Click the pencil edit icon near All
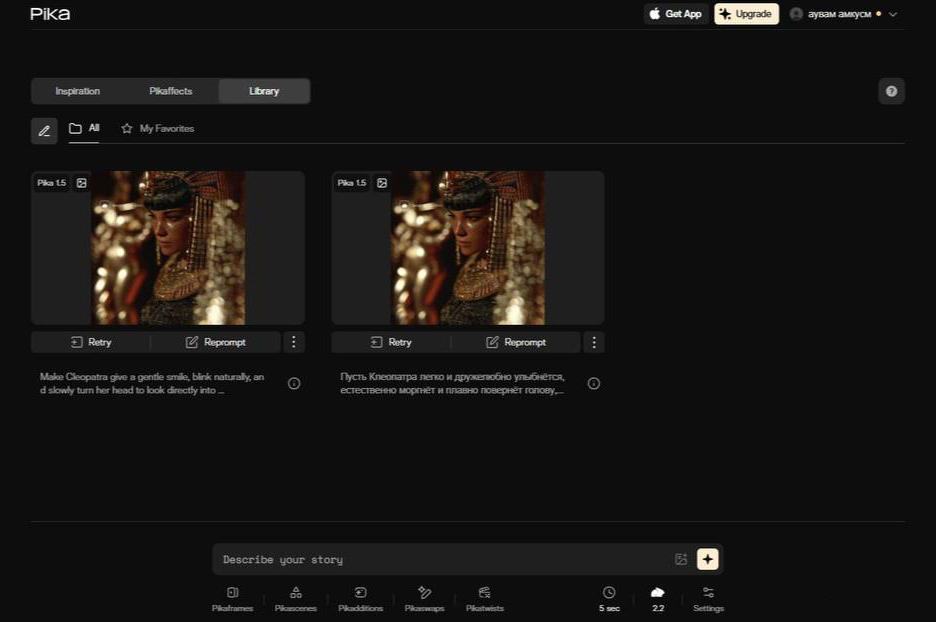Screen dimensions: 936x622 [44, 130]
